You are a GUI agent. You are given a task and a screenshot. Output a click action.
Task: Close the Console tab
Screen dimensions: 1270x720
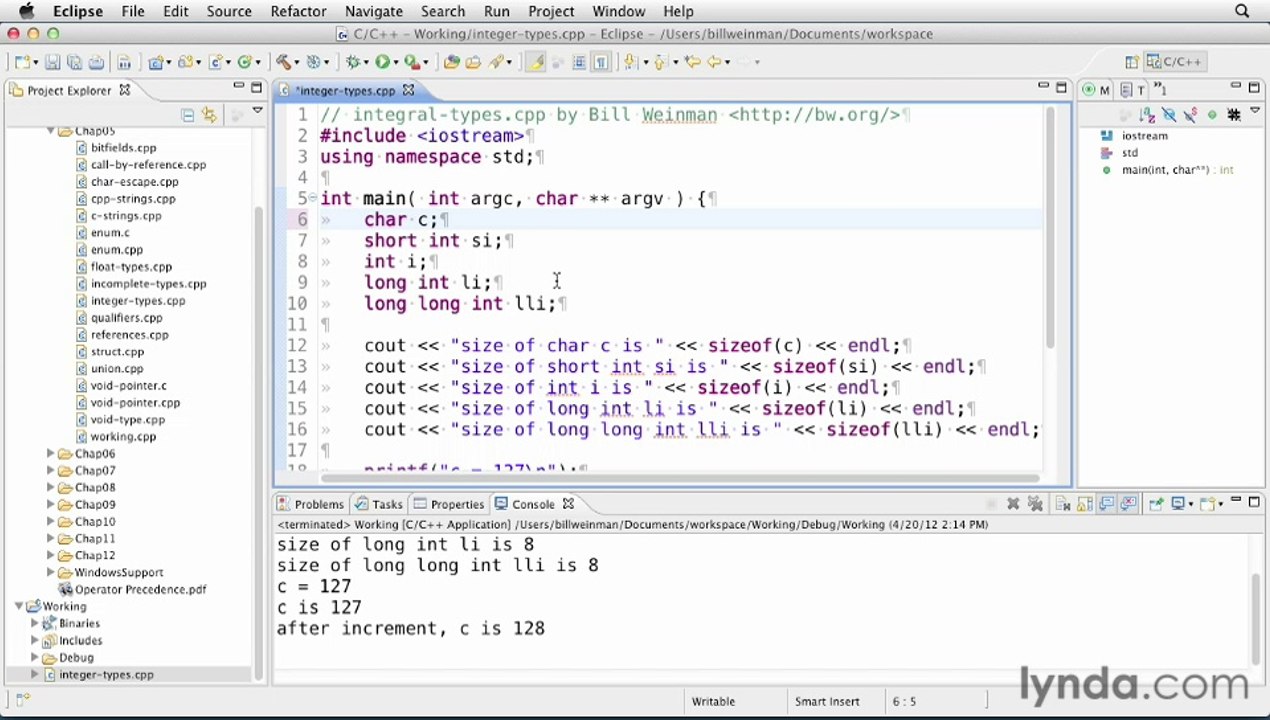point(568,504)
